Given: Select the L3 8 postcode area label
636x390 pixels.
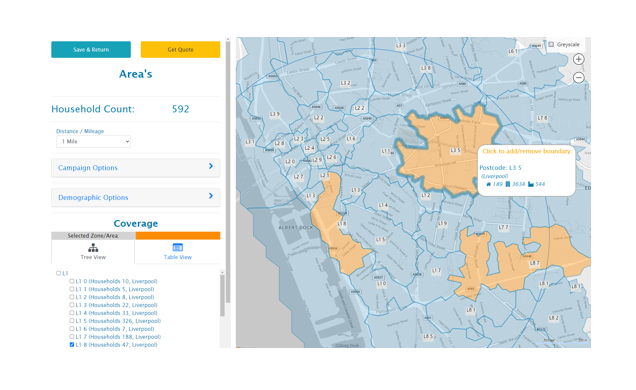Looking at the screenshot, I should point(426,68).
